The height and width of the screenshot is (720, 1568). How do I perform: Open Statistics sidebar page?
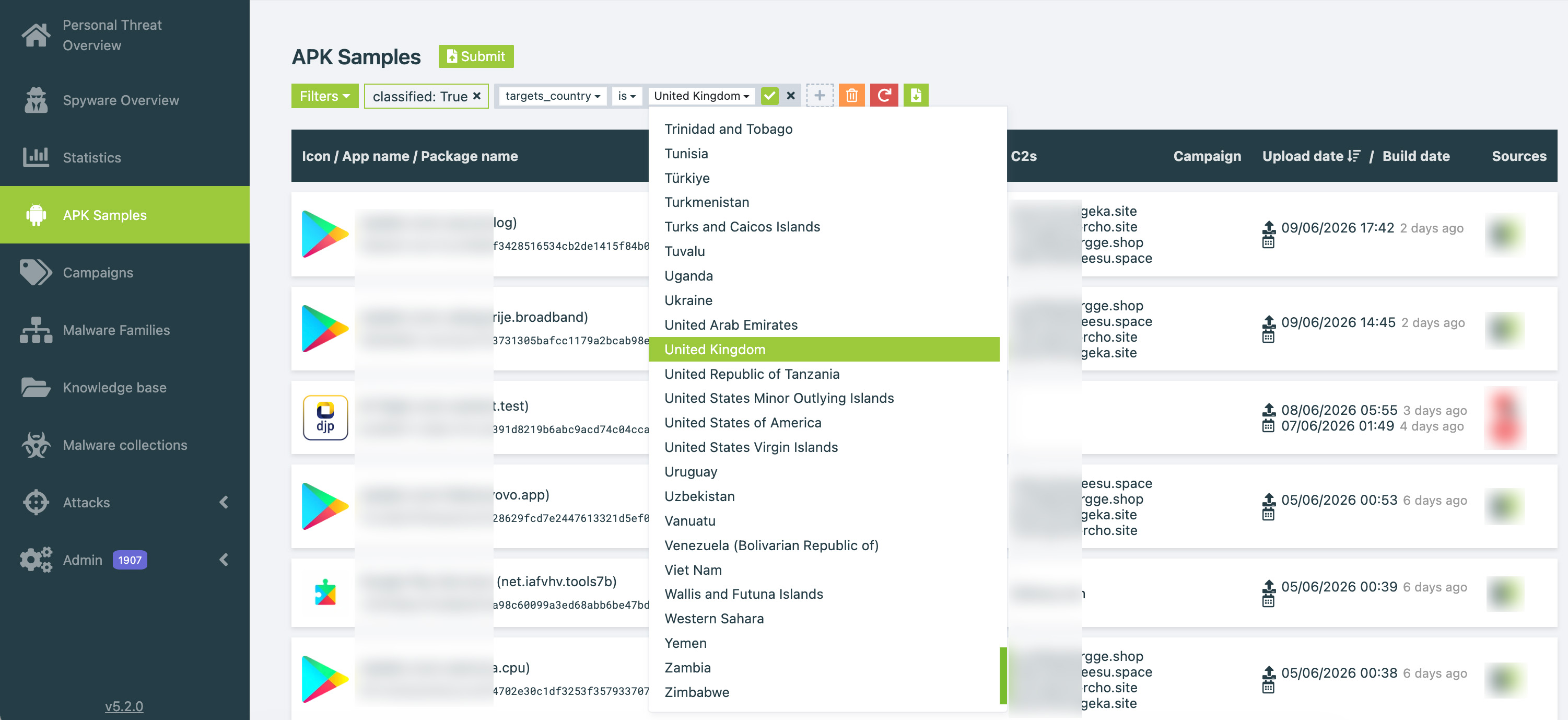[124, 157]
